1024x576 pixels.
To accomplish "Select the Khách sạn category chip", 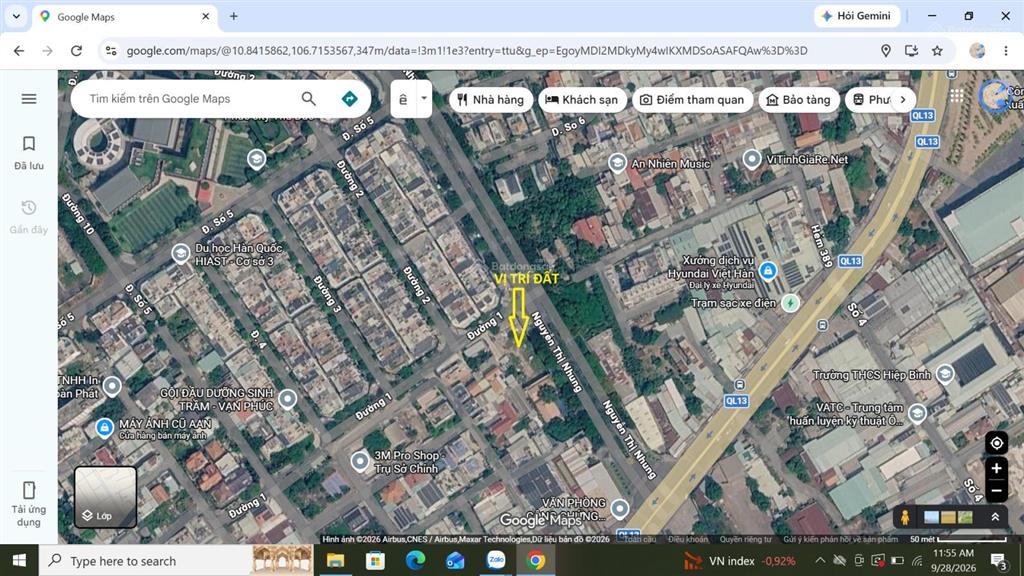I will 582,99.
